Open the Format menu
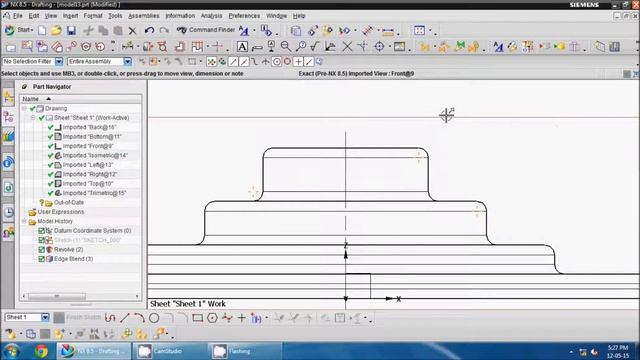640x360 pixels. pos(93,16)
